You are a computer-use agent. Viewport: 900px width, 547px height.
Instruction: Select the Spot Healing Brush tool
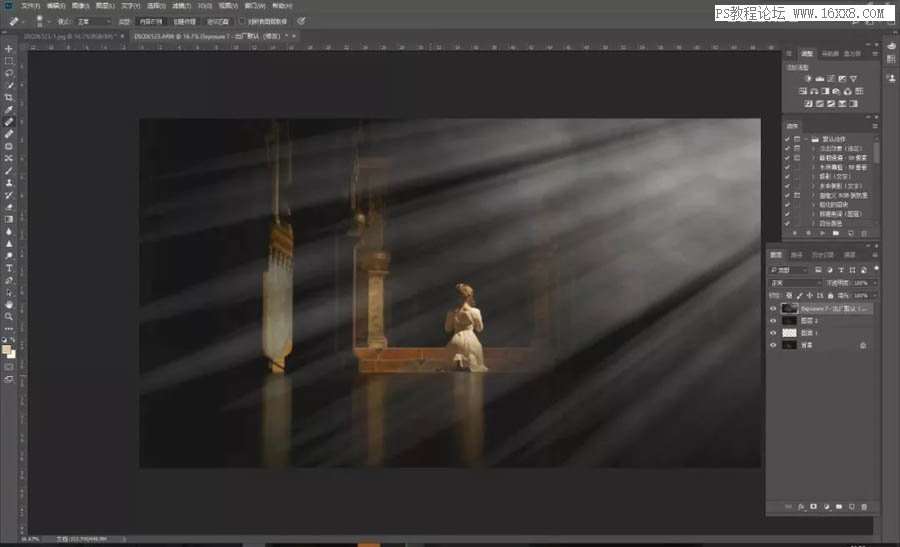click(x=9, y=122)
